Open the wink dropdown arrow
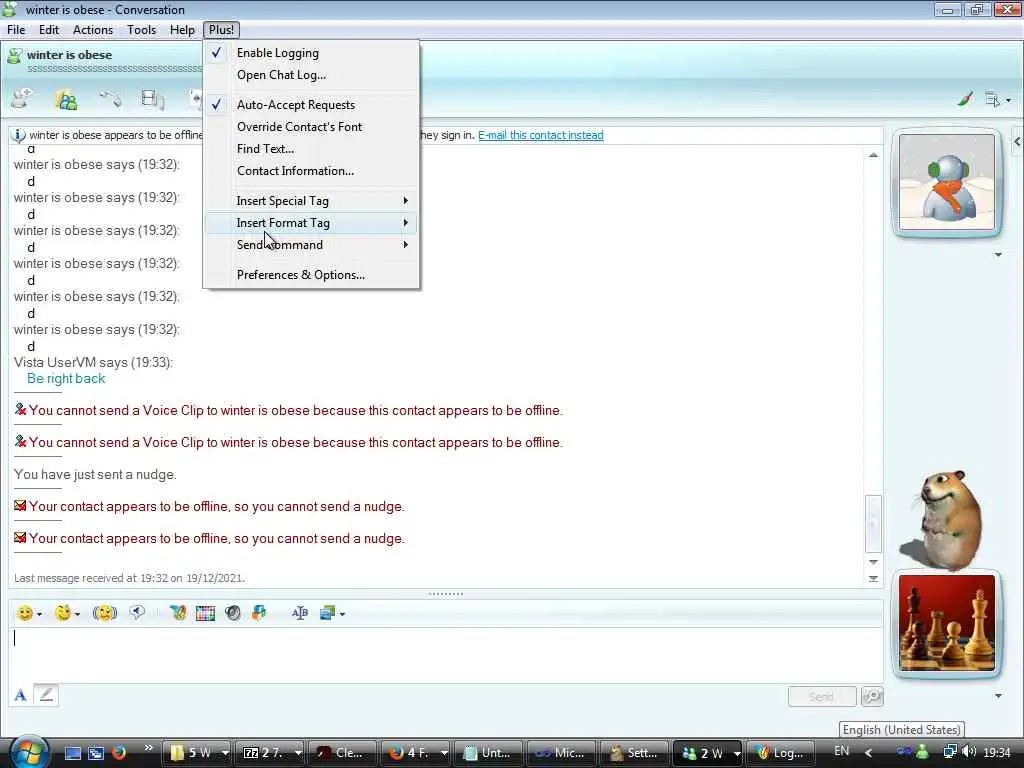Viewport: 1024px width, 768px height. pyautogui.click(x=77, y=614)
